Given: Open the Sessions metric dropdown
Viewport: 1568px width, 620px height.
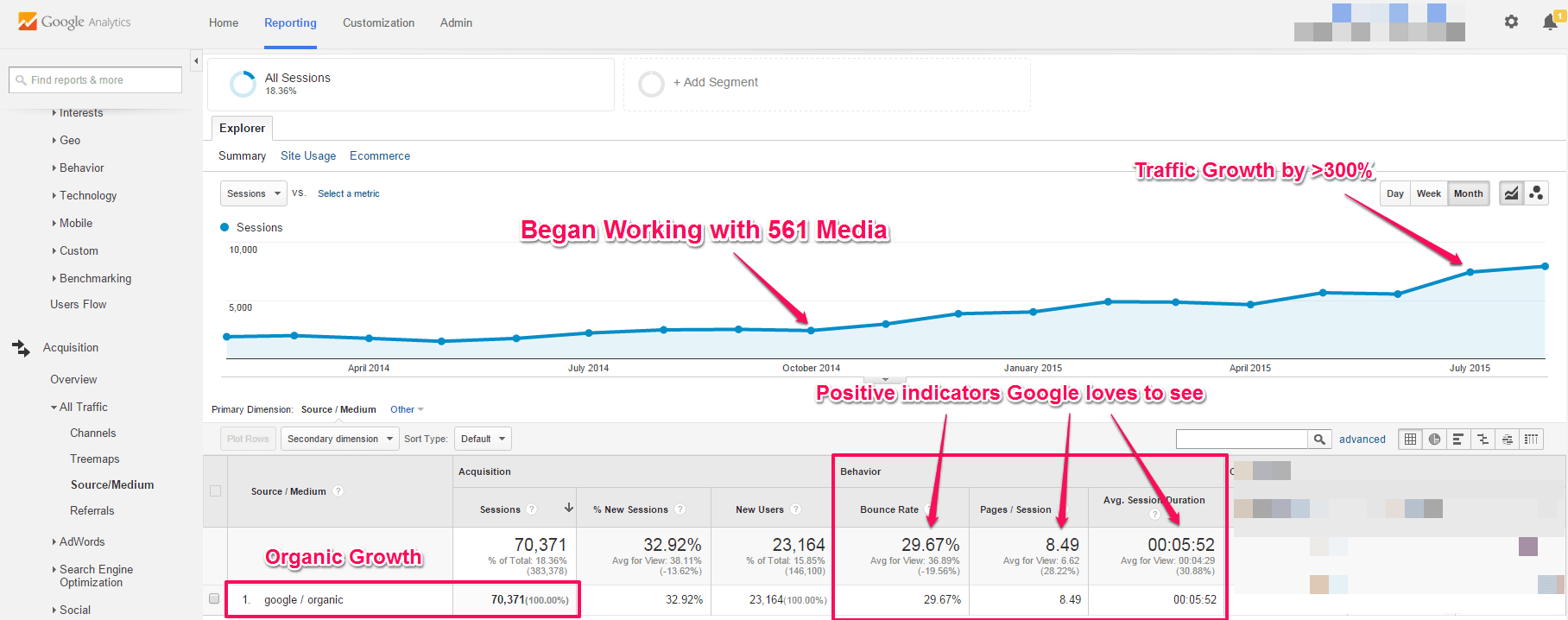Looking at the screenshot, I should [x=253, y=193].
